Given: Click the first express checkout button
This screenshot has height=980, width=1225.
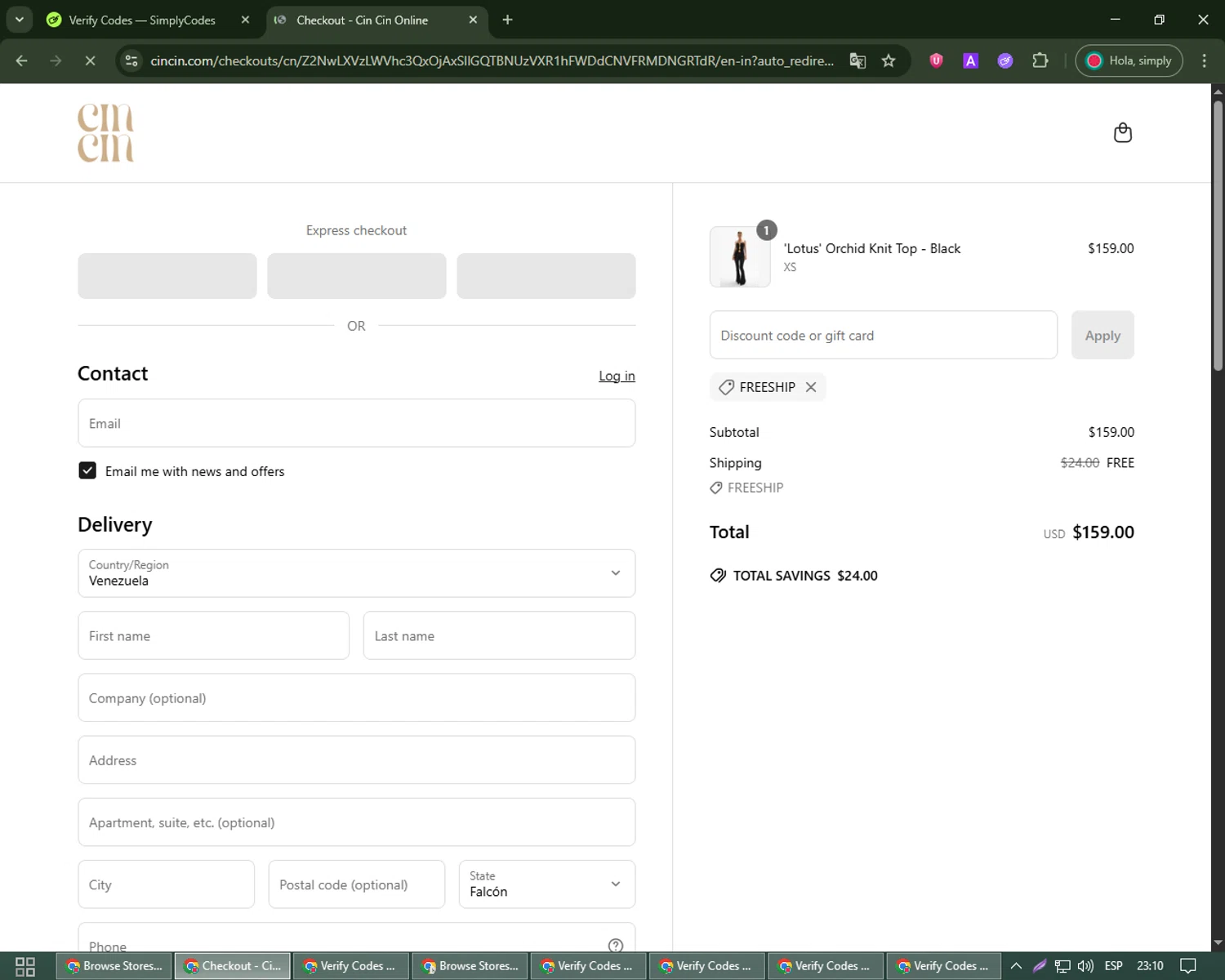Looking at the screenshot, I should tap(167, 276).
